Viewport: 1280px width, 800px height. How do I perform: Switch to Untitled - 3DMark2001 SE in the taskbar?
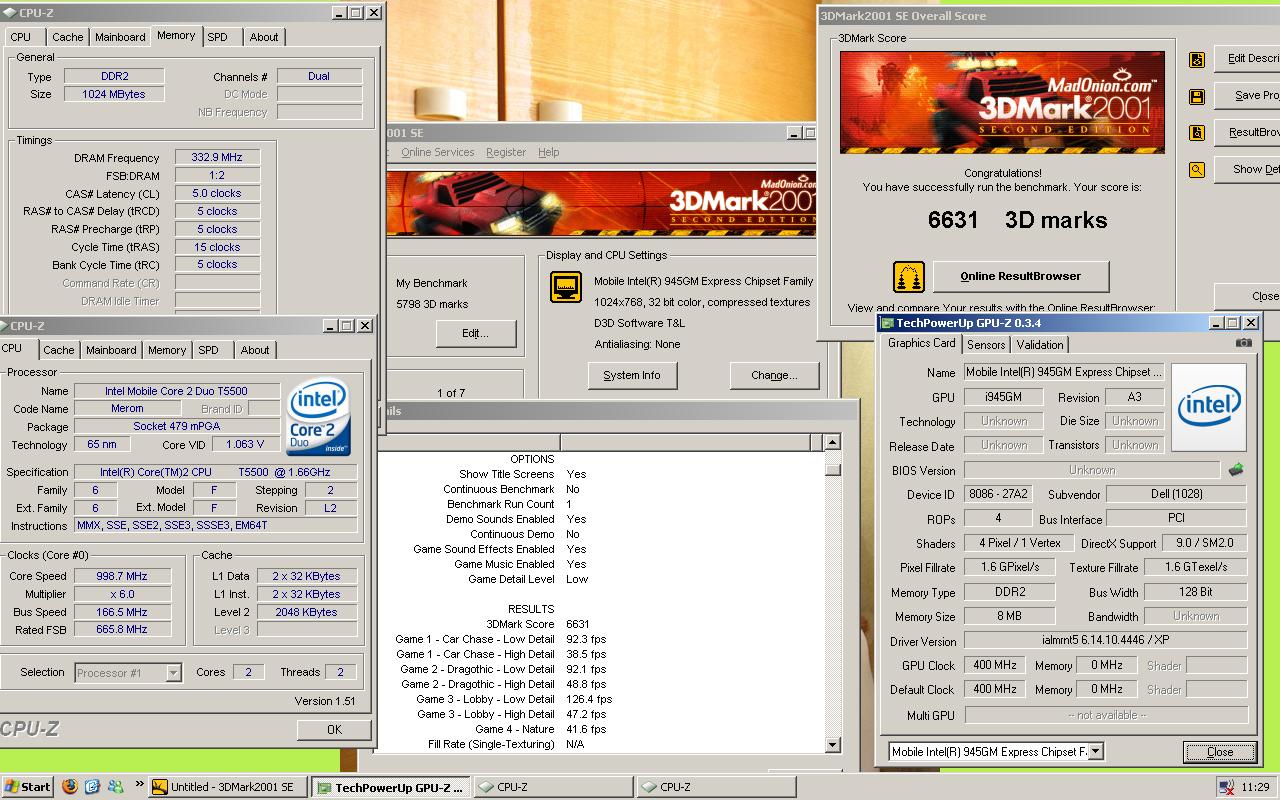227,787
